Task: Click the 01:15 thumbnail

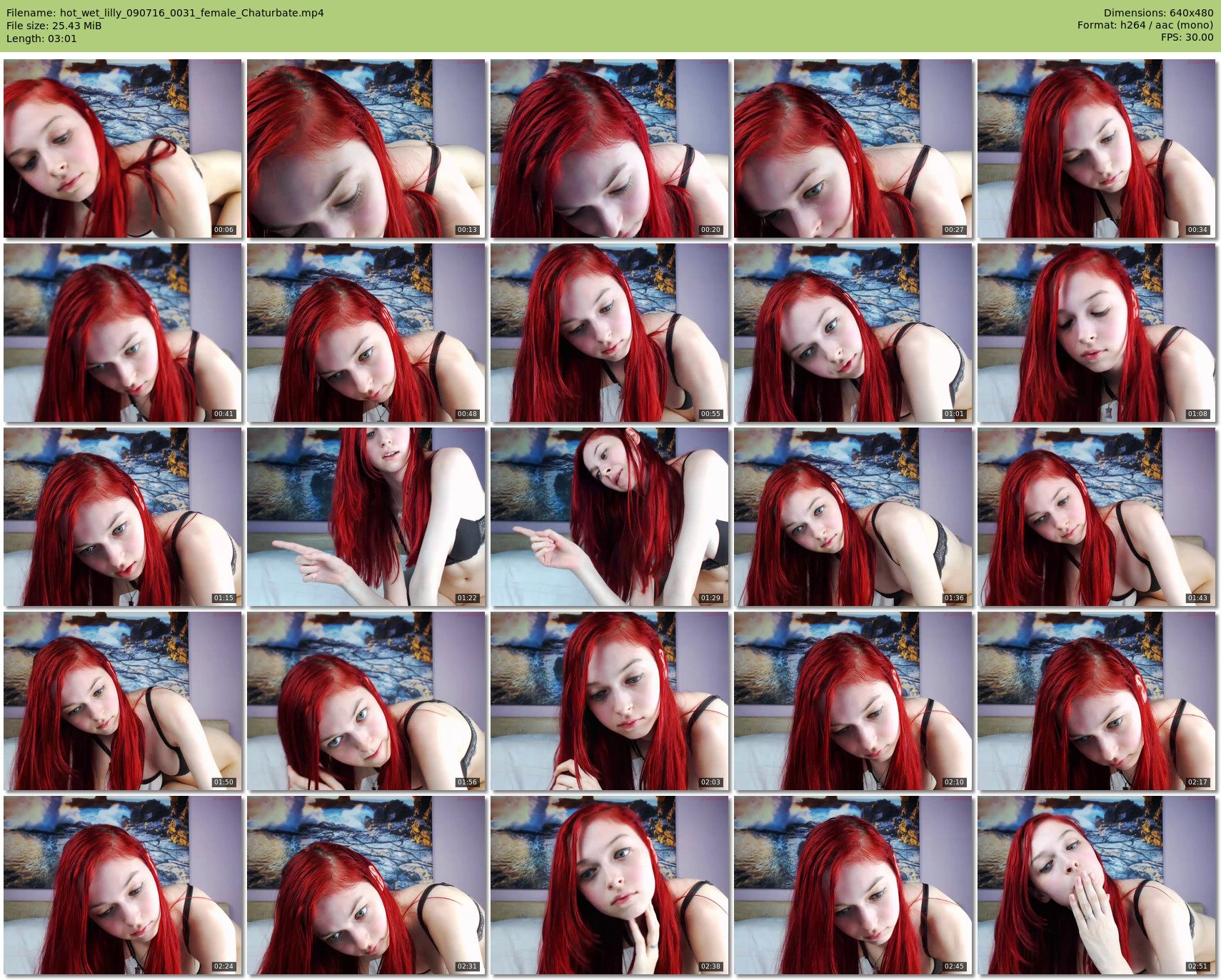Action: tap(123, 517)
